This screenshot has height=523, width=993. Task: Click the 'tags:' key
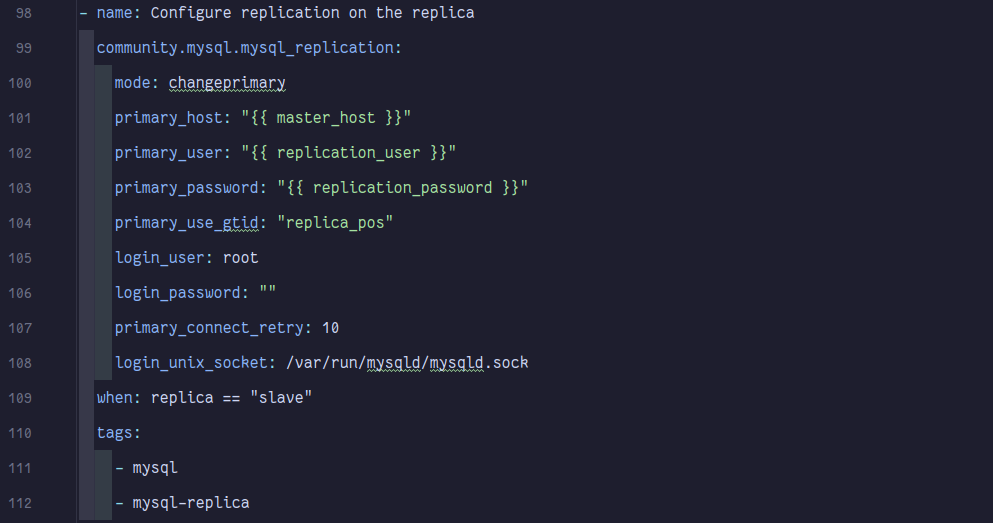(119, 433)
